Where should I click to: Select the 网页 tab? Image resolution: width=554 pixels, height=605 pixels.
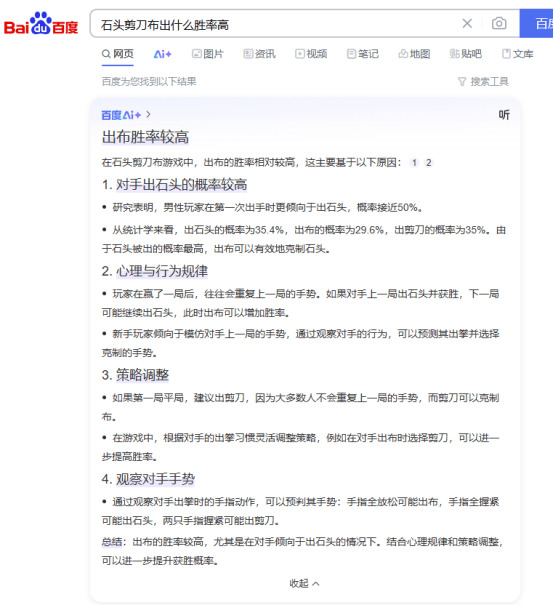pyautogui.click(x=118, y=54)
